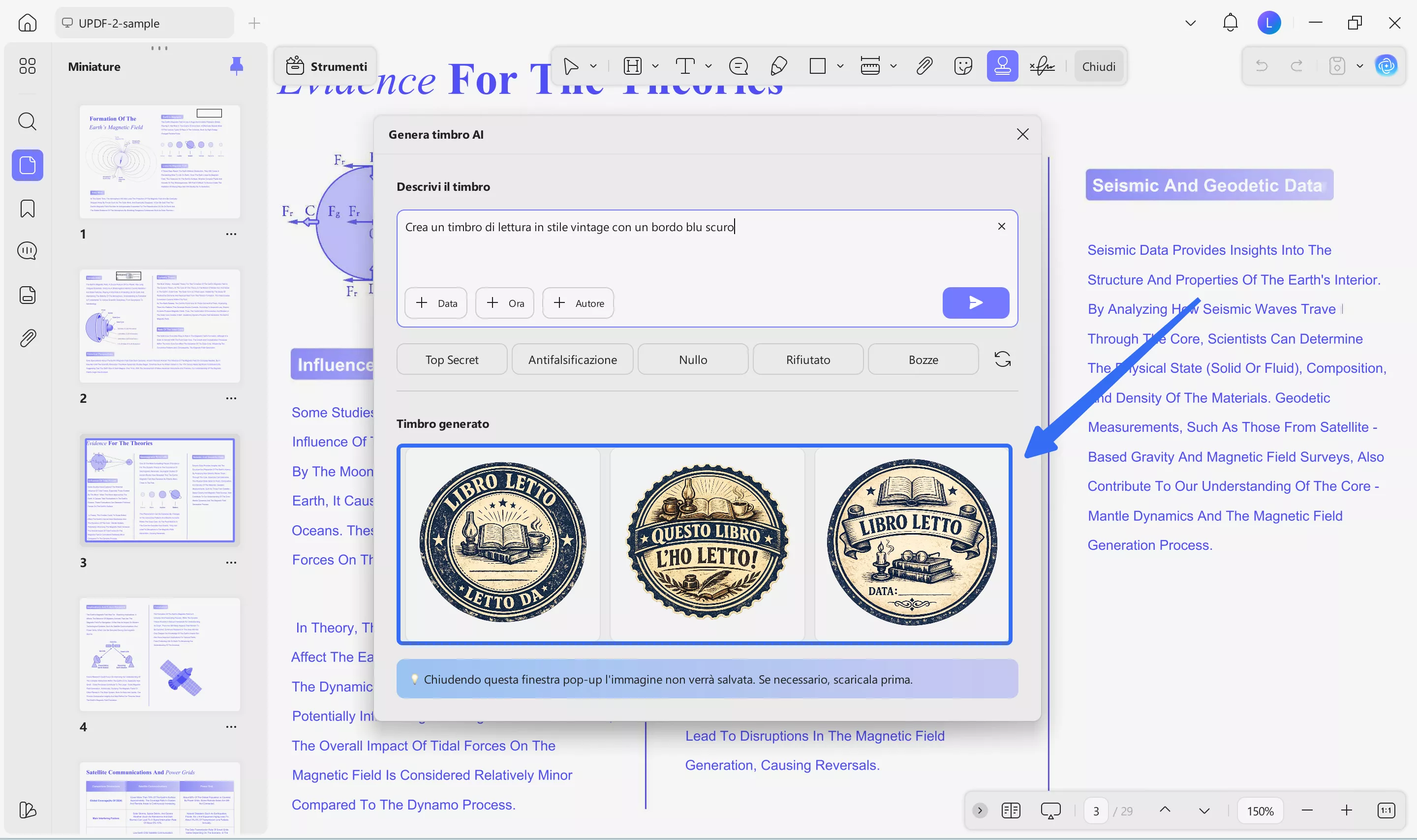Open the signature tool
This screenshot has width=1417, height=840.
tap(1042, 66)
